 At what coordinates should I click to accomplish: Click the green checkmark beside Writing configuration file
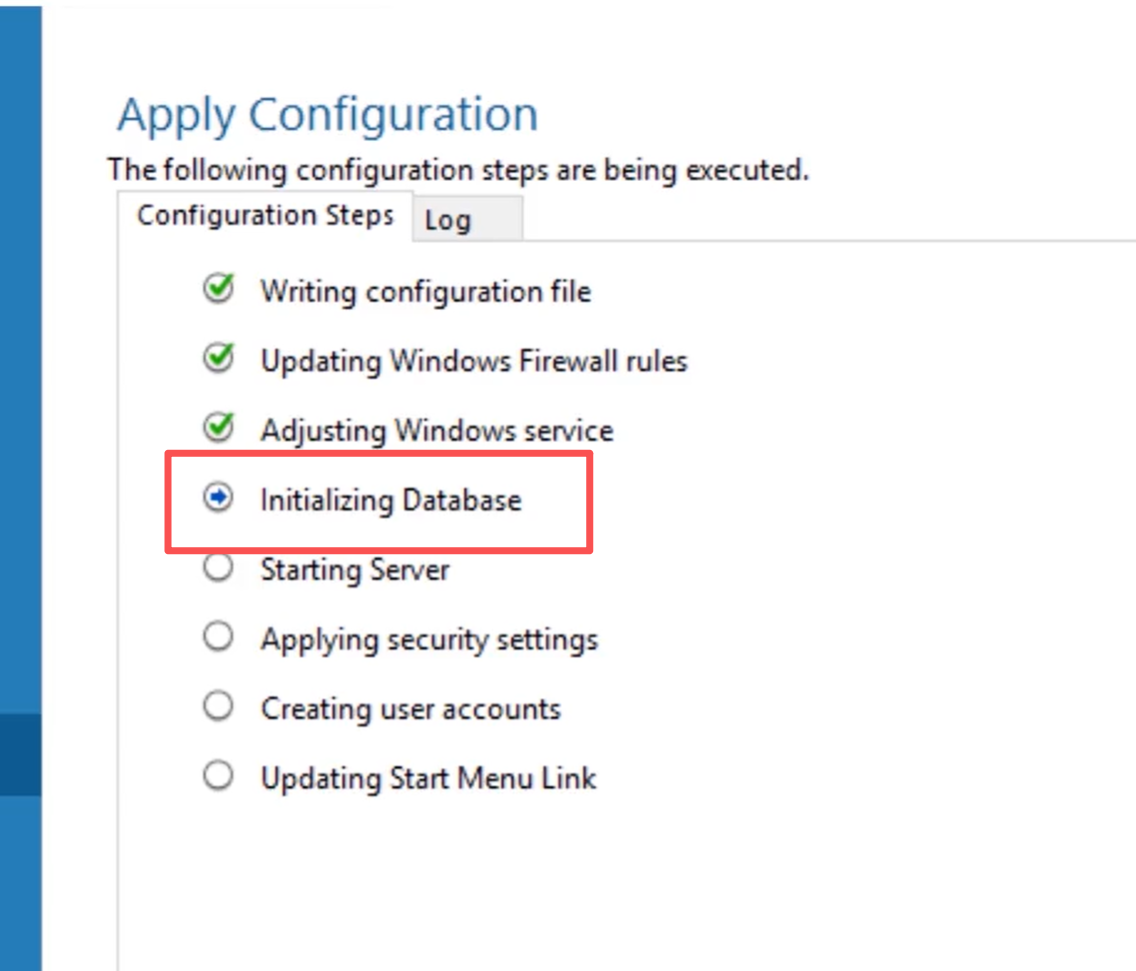pos(216,291)
